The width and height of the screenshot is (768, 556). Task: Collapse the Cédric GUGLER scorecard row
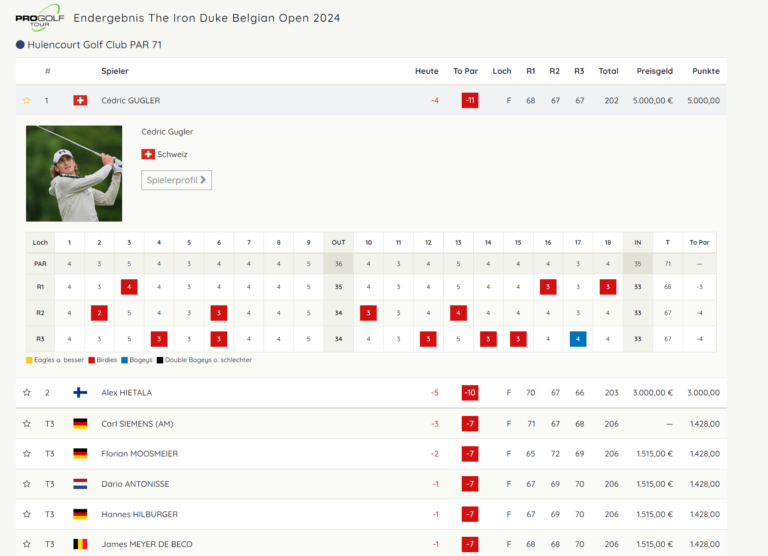click(371, 100)
